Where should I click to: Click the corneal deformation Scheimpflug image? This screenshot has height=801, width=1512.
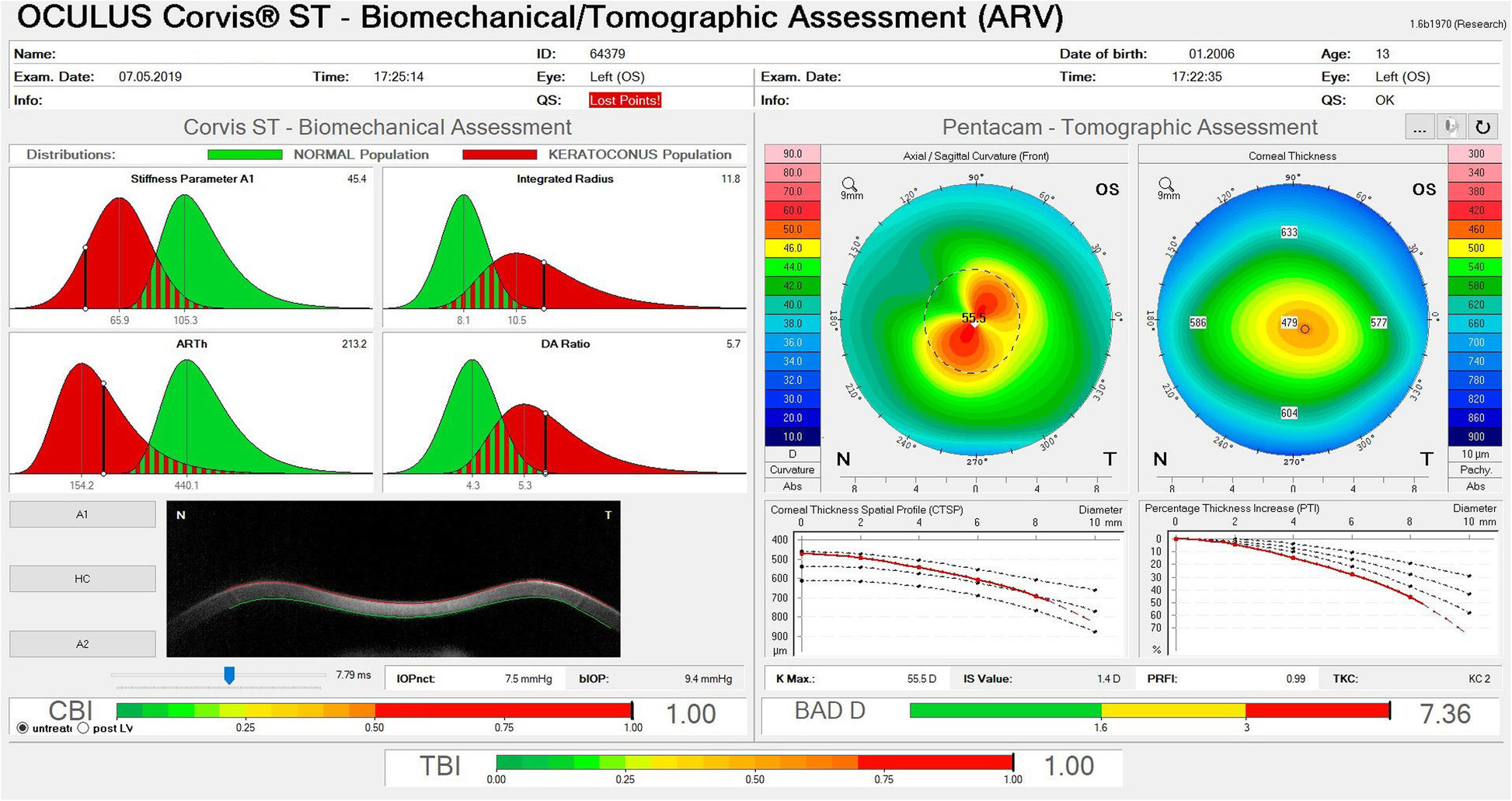393,579
